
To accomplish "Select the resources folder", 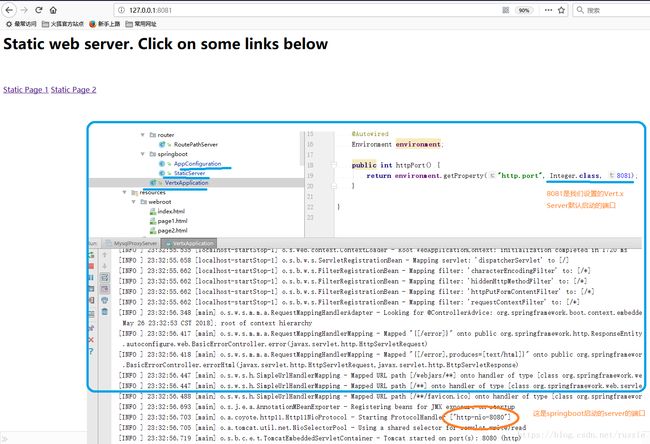I will tap(148, 192).
